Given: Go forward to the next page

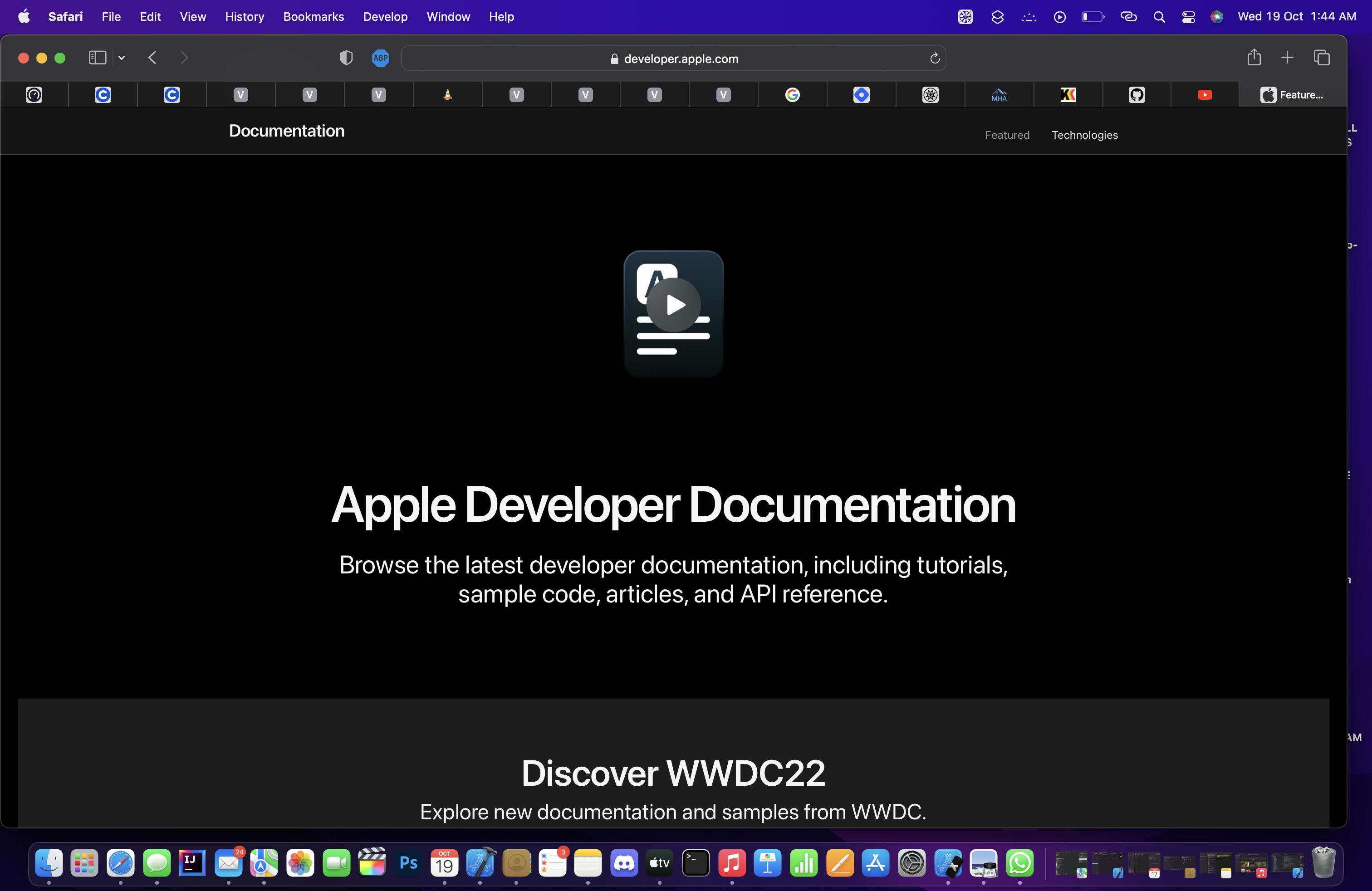Looking at the screenshot, I should [185, 58].
